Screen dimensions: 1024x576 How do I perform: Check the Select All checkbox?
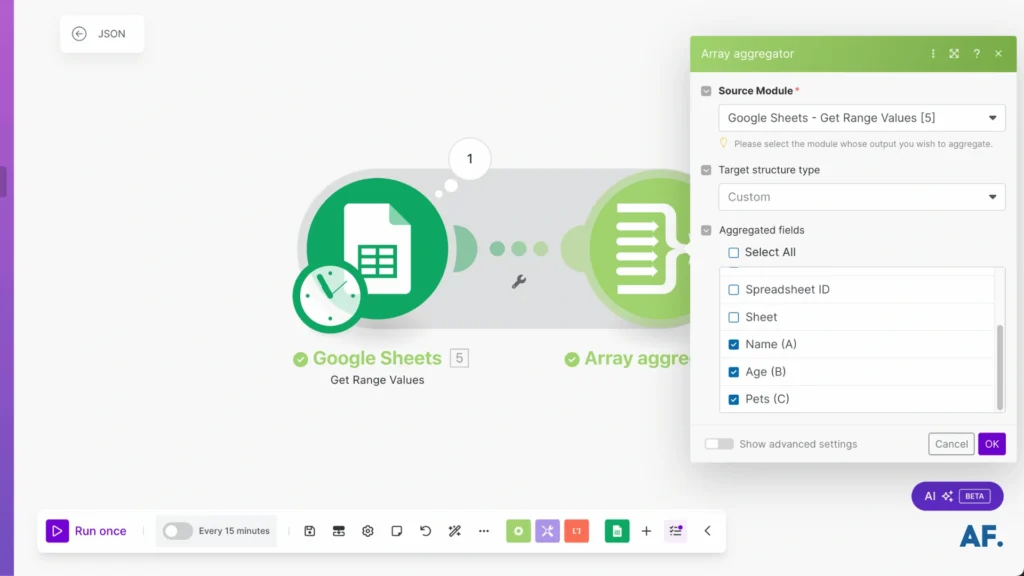pyautogui.click(x=733, y=253)
